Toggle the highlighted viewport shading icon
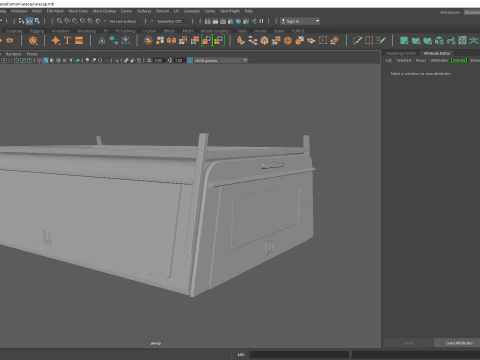The height and width of the screenshot is (360, 480). point(46,60)
